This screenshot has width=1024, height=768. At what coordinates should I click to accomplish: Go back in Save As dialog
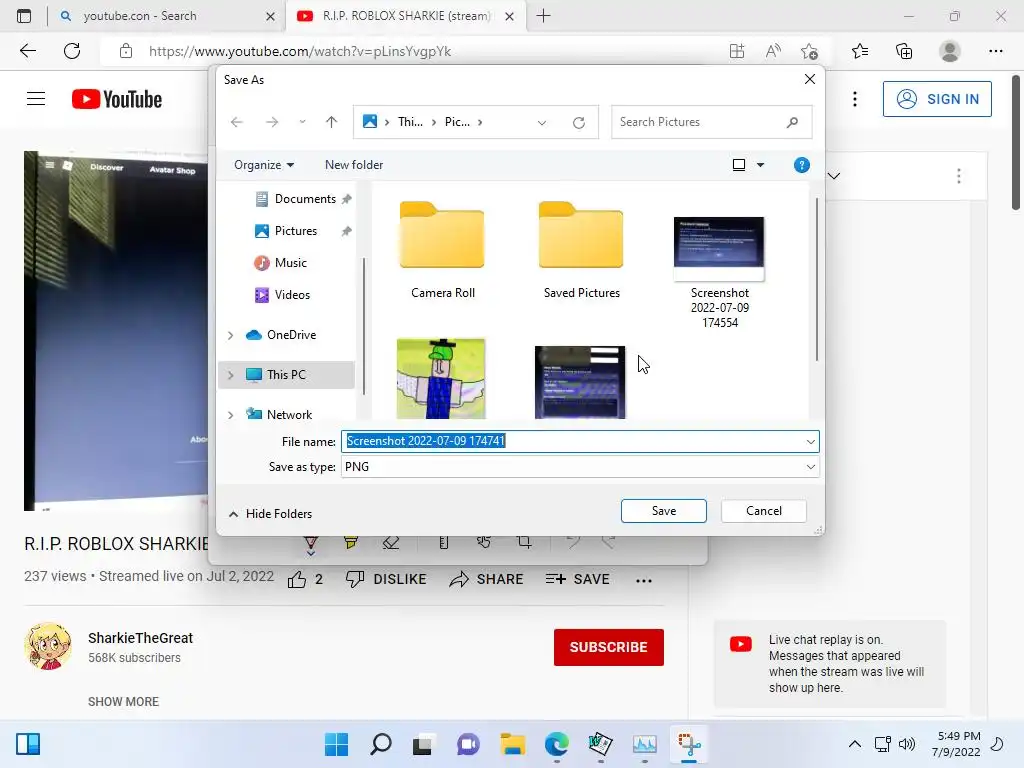(237, 122)
